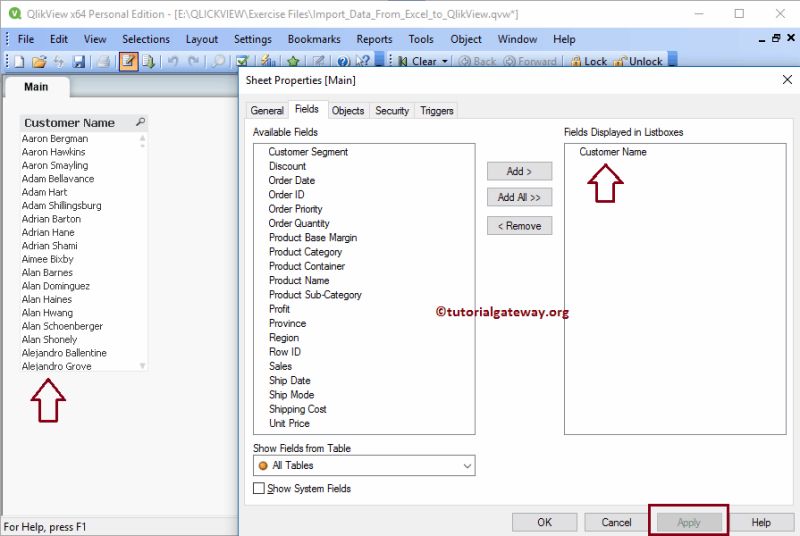
Task: Open Edit Script with the highlighted icon
Action: (128, 62)
